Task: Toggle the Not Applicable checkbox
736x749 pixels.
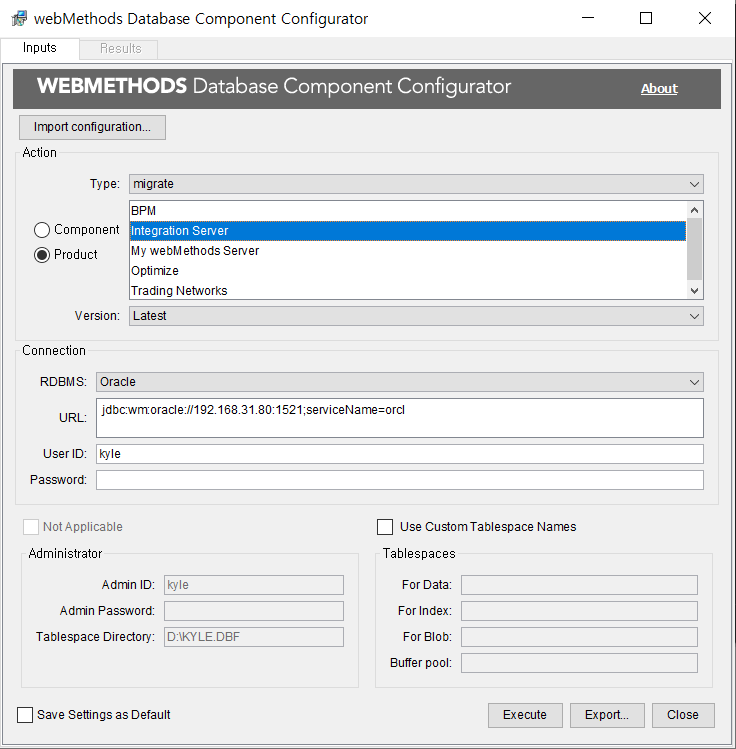Action: click(x=31, y=527)
